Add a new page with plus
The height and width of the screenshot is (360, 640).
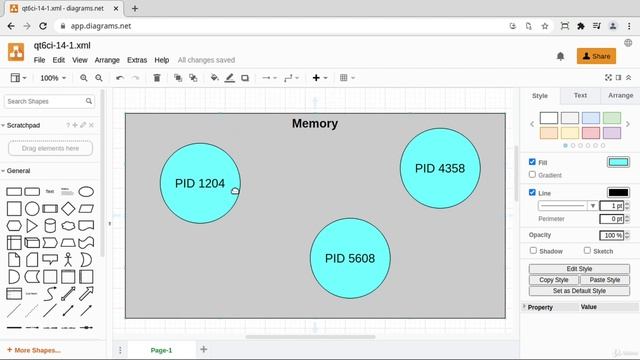pos(204,349)
